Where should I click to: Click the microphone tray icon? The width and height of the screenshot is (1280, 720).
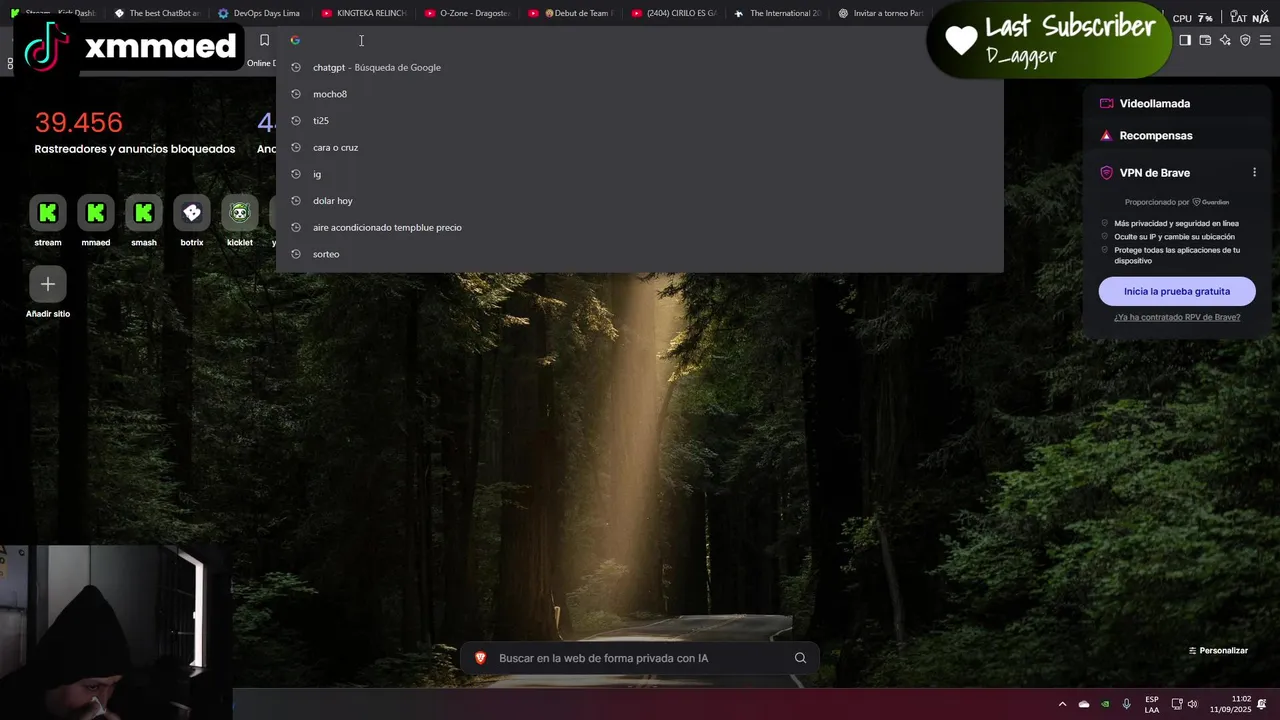[x=1127, y=704]
